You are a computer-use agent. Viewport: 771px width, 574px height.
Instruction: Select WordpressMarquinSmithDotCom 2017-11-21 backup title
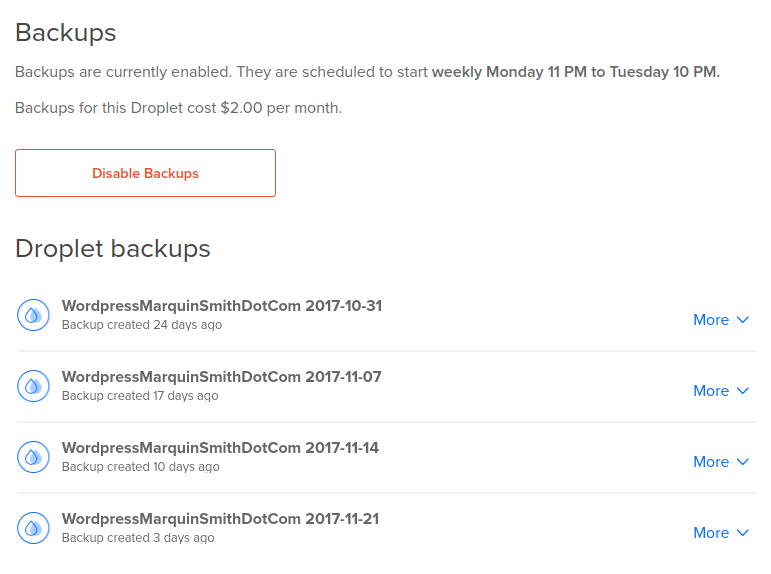[220, 519]
